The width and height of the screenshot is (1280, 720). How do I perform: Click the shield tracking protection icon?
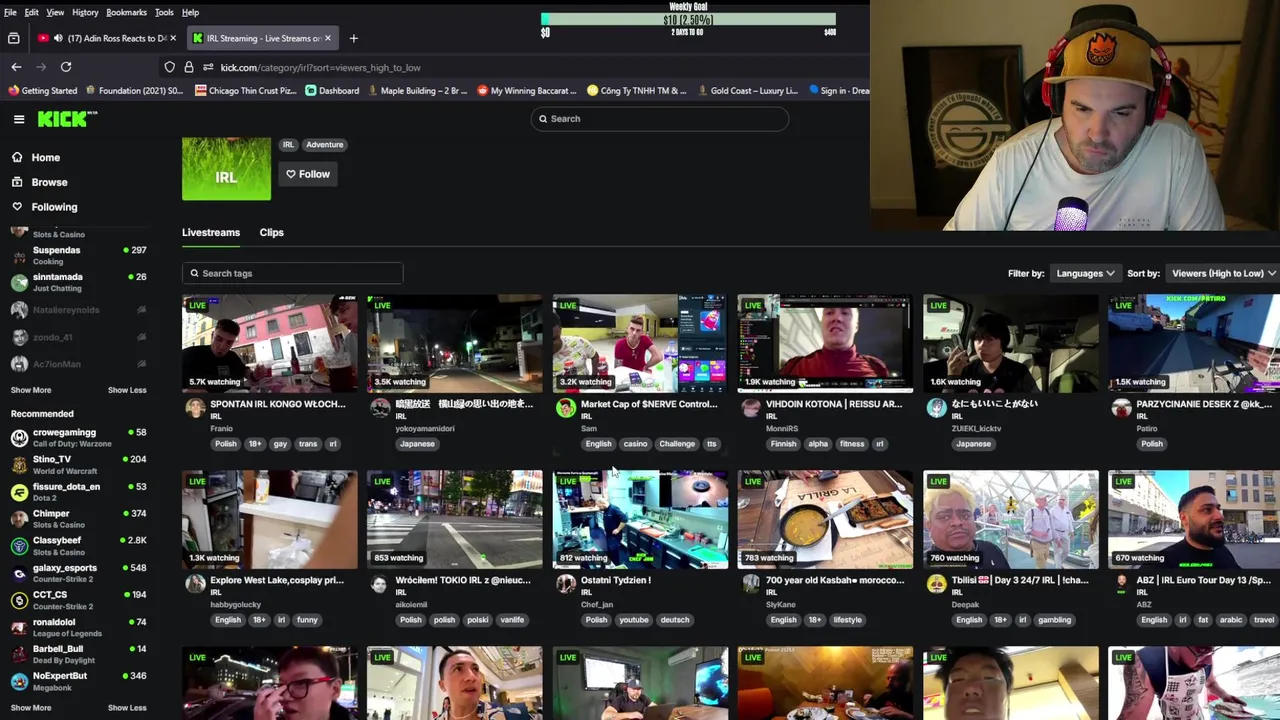170,67
